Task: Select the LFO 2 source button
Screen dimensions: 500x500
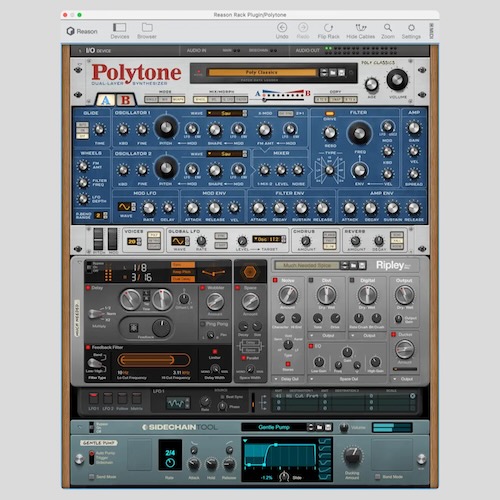Action: [108, 398]
